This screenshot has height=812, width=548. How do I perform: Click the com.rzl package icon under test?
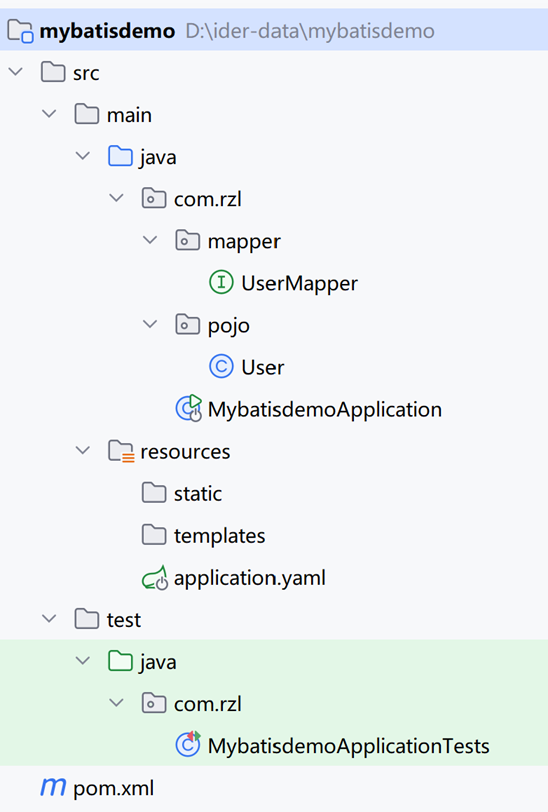(154, 703)
